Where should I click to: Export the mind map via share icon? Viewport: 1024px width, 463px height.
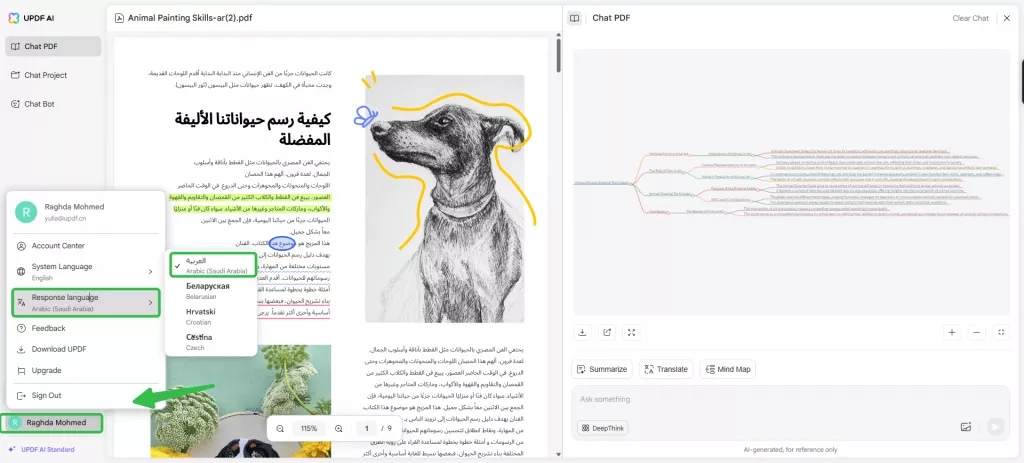[x=607, y=332]
